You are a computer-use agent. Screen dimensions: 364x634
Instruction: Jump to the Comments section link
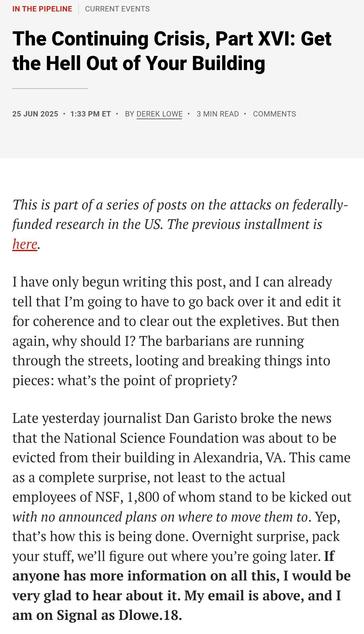pyautogui.click(x=274, y=114)
